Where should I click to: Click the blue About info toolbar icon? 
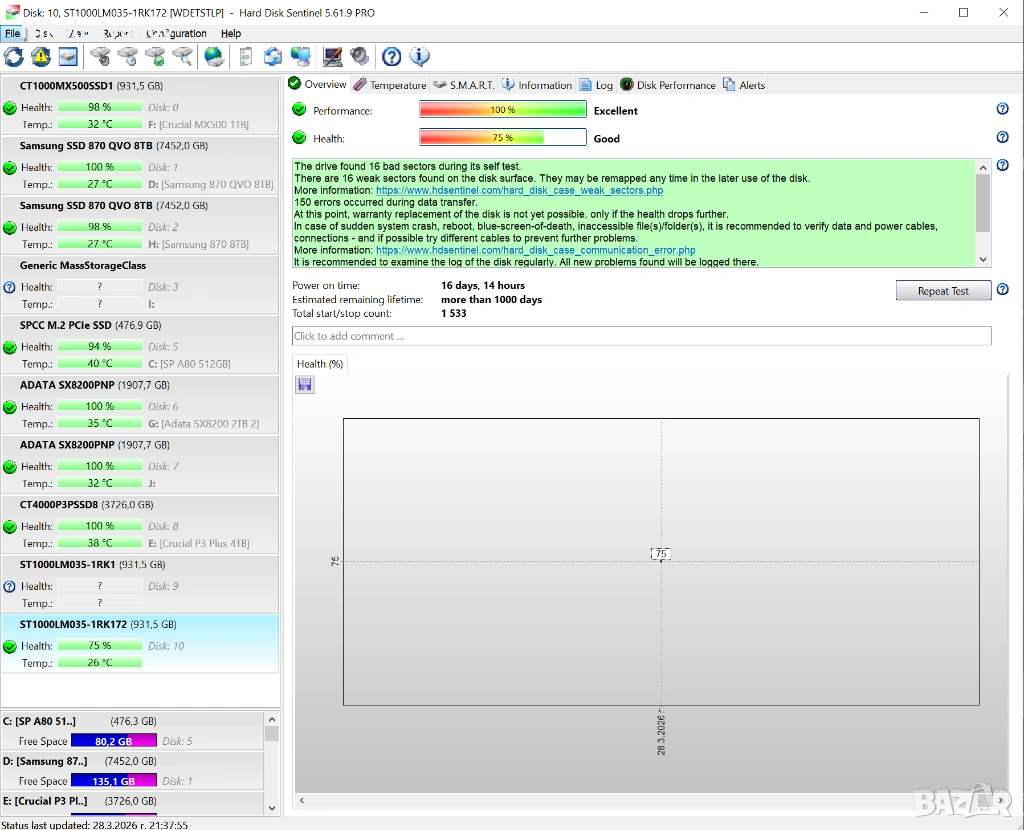[x=420, y=57]
